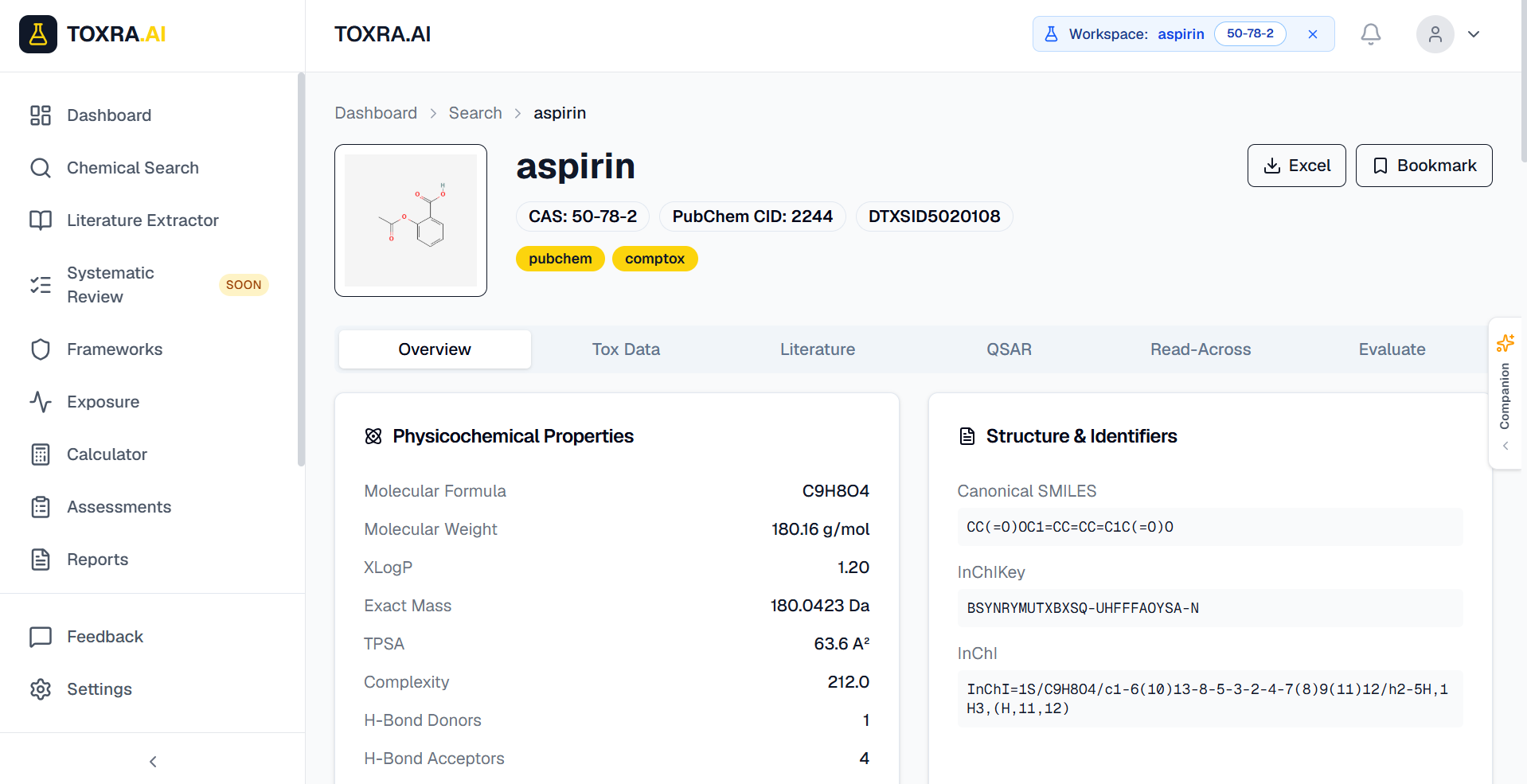1527x784 pixels.
Task: Click the DTXSID5020108 chip
Action: [934, 216]
